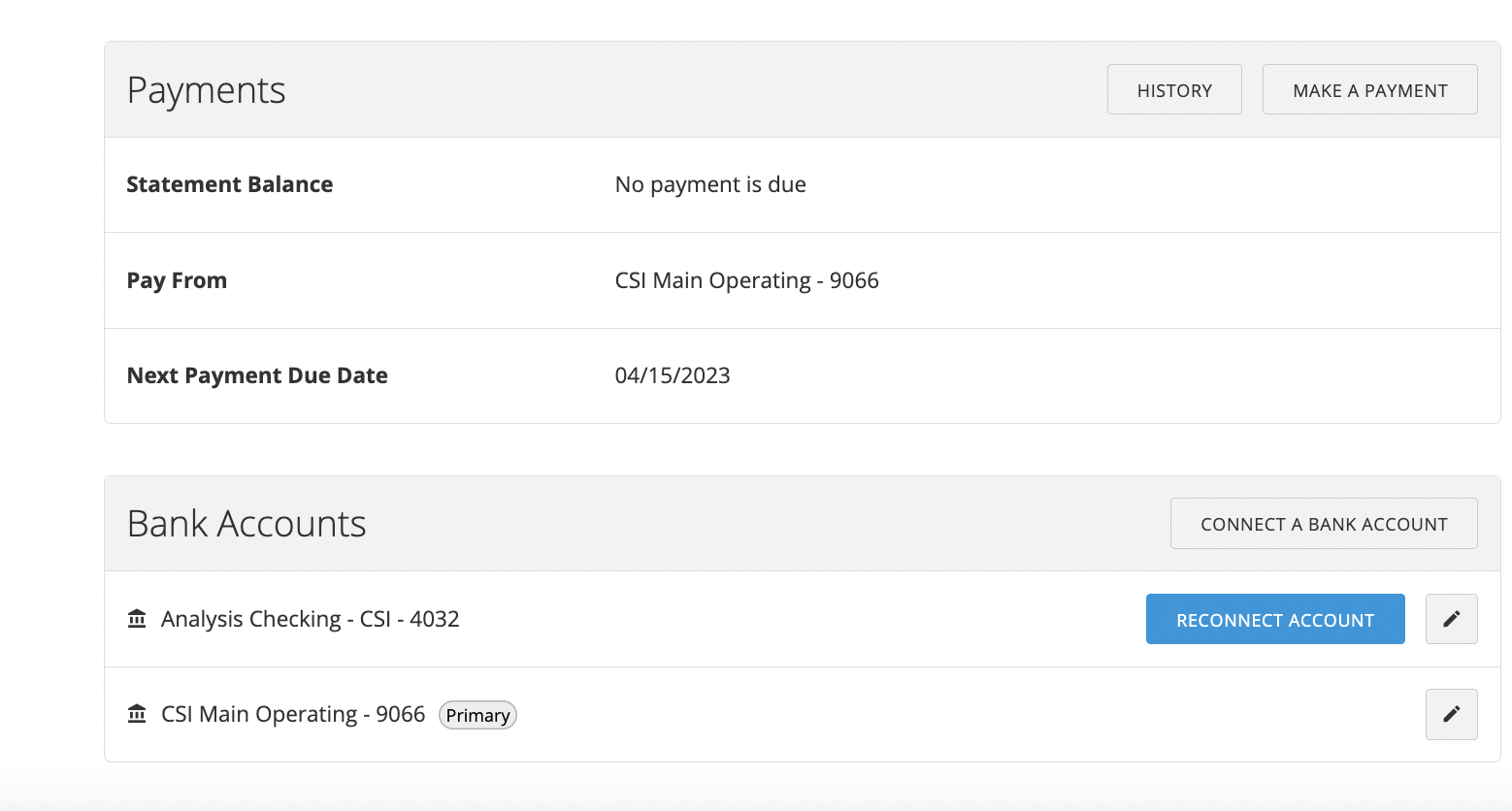Select the Analysis Checking - CSI - 4032 account
The width and height of the screenshot is (1512, 811).
[x=310, y=618]
